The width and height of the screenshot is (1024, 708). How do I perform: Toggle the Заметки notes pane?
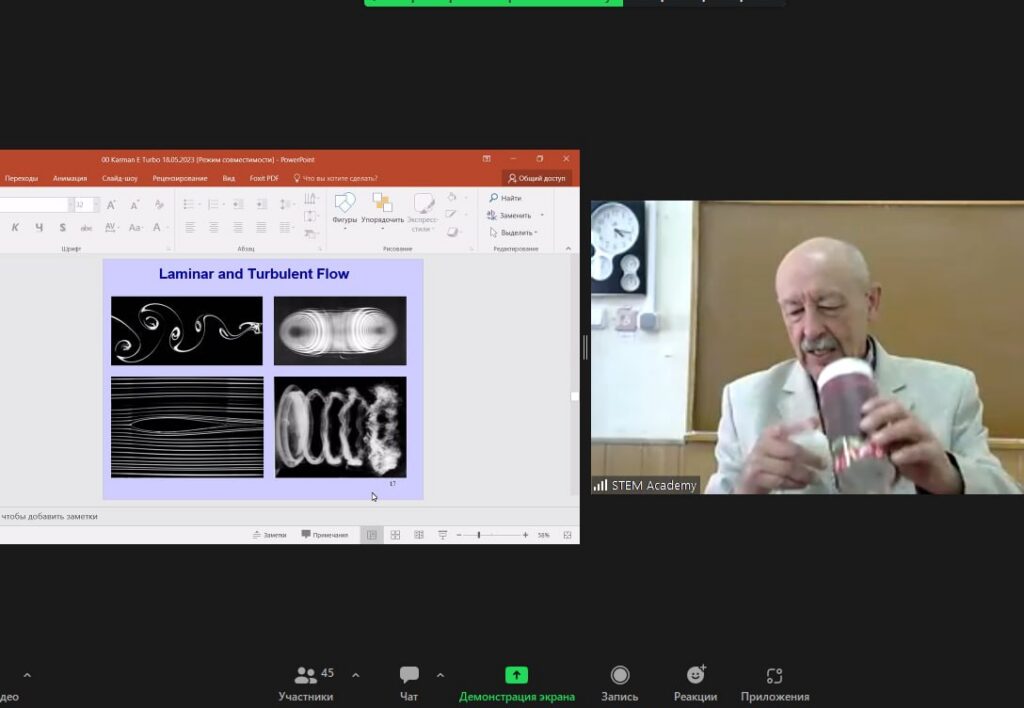269,535
